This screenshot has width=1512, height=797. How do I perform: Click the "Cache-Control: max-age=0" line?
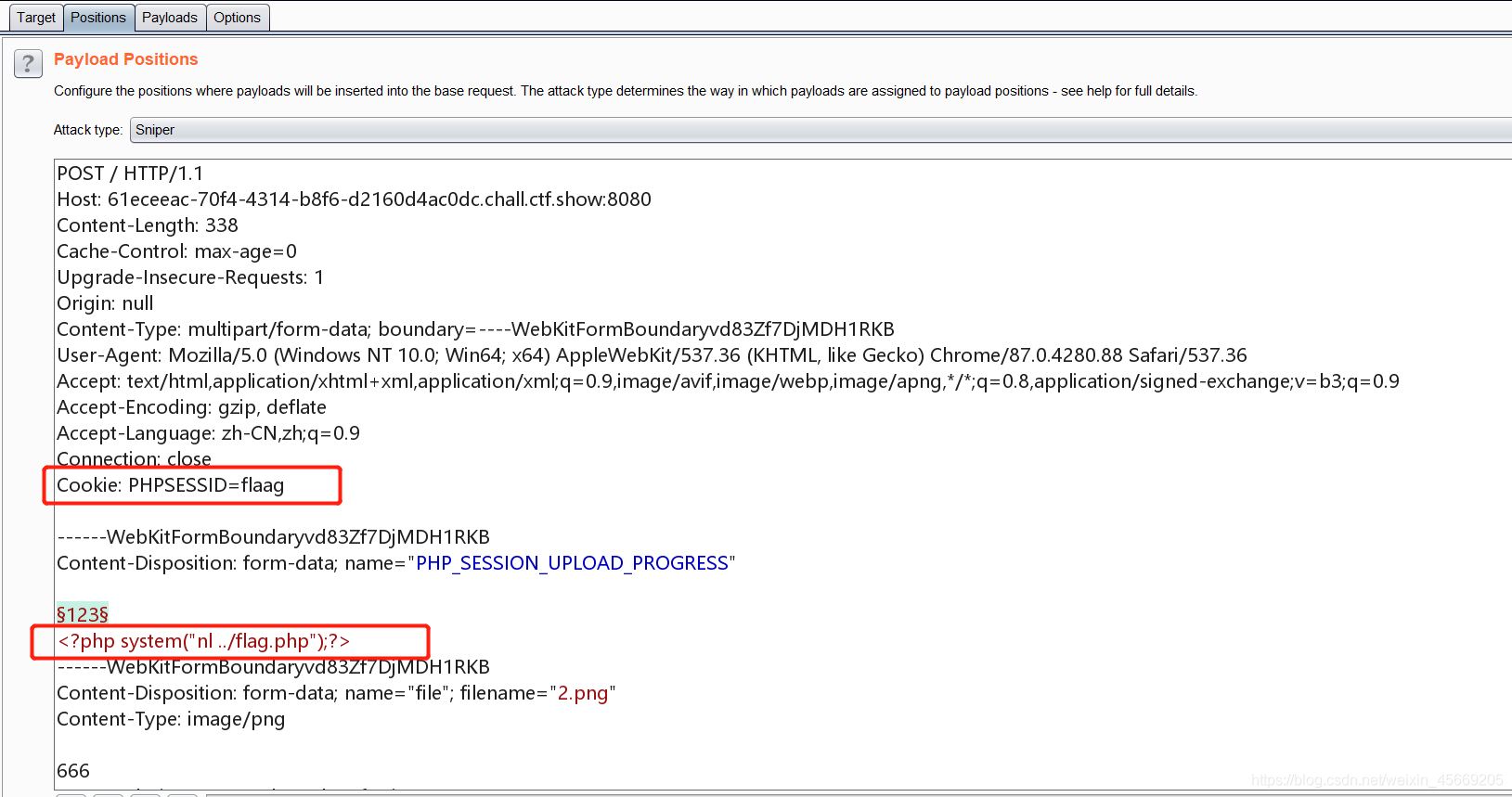tap(177, 251)
